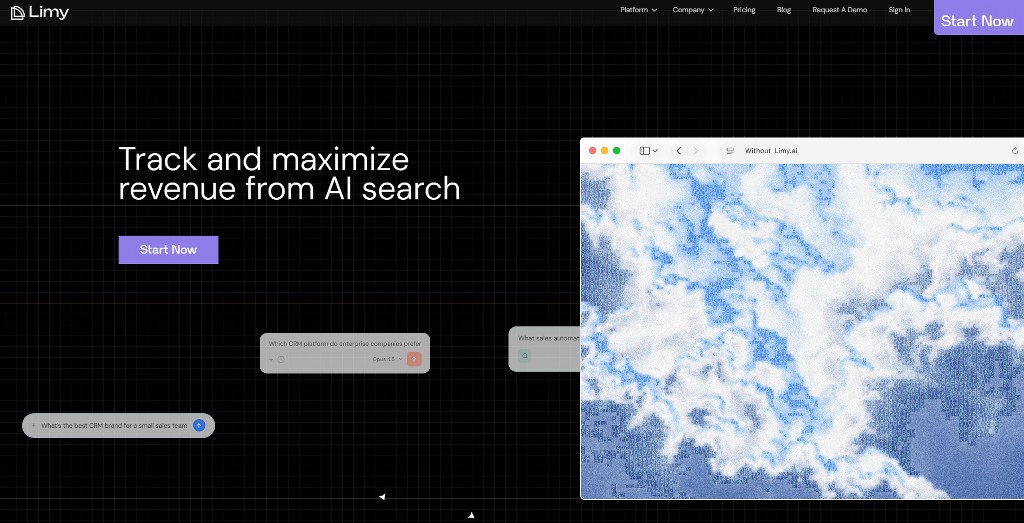Image resolution: width=1024 pixels, height=523 pixels.
Task: Click the cloud image in browser mockup
Action: pyautogui.click(x=802, y=331)
